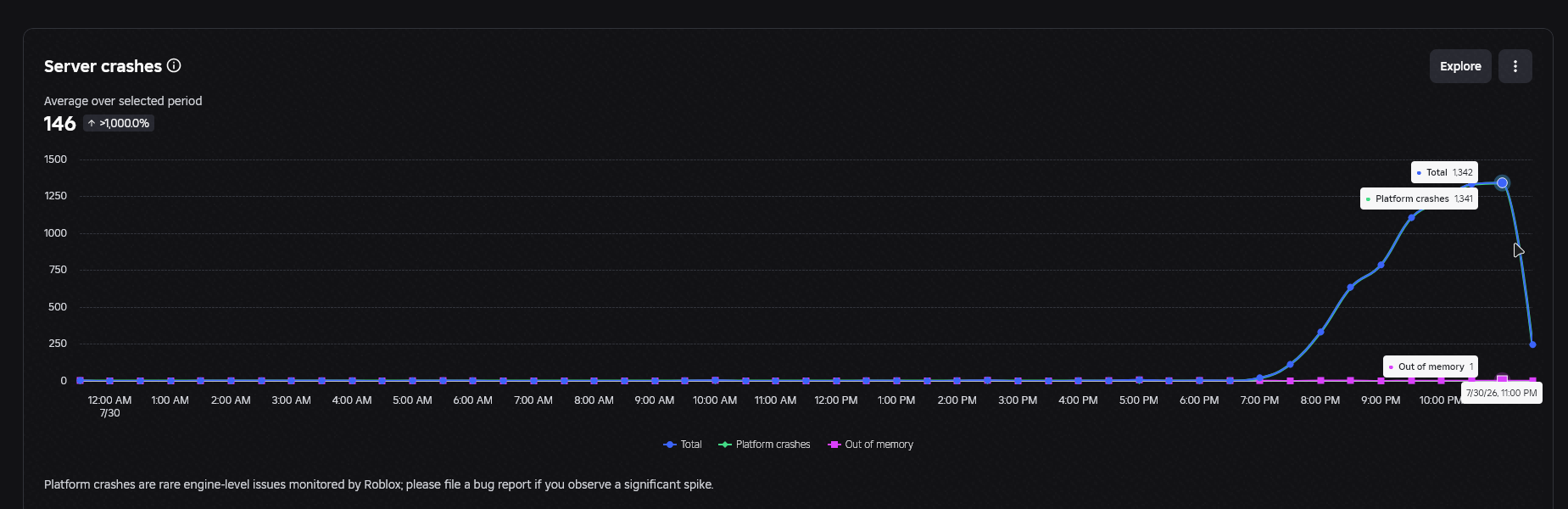1568x509 pixels.
Task: Click the Total tooltip showing 1,342
Action: coord(1444,172)
